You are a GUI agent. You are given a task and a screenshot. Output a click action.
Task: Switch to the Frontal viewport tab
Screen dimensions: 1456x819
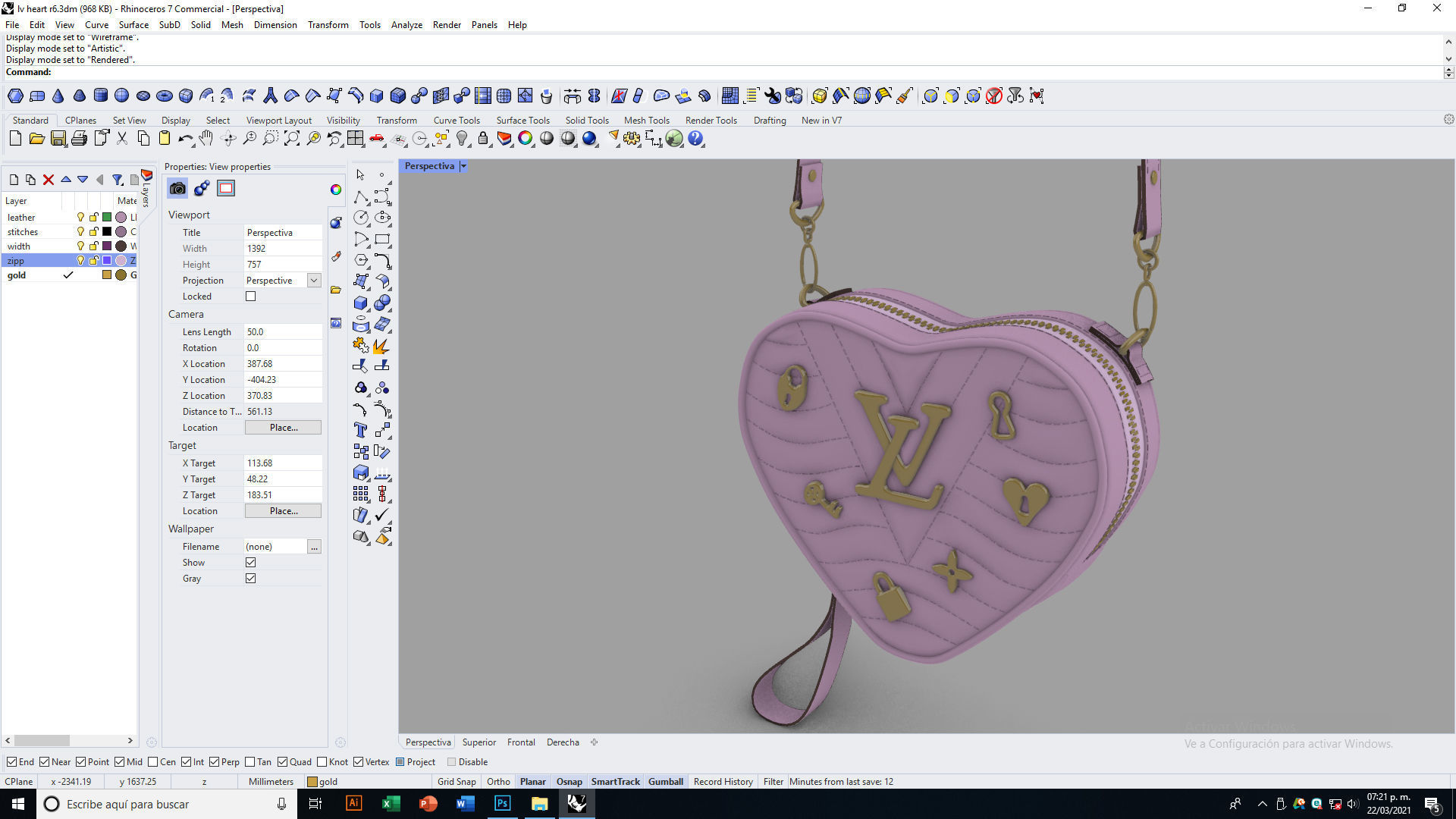click(x=521, y=742)
